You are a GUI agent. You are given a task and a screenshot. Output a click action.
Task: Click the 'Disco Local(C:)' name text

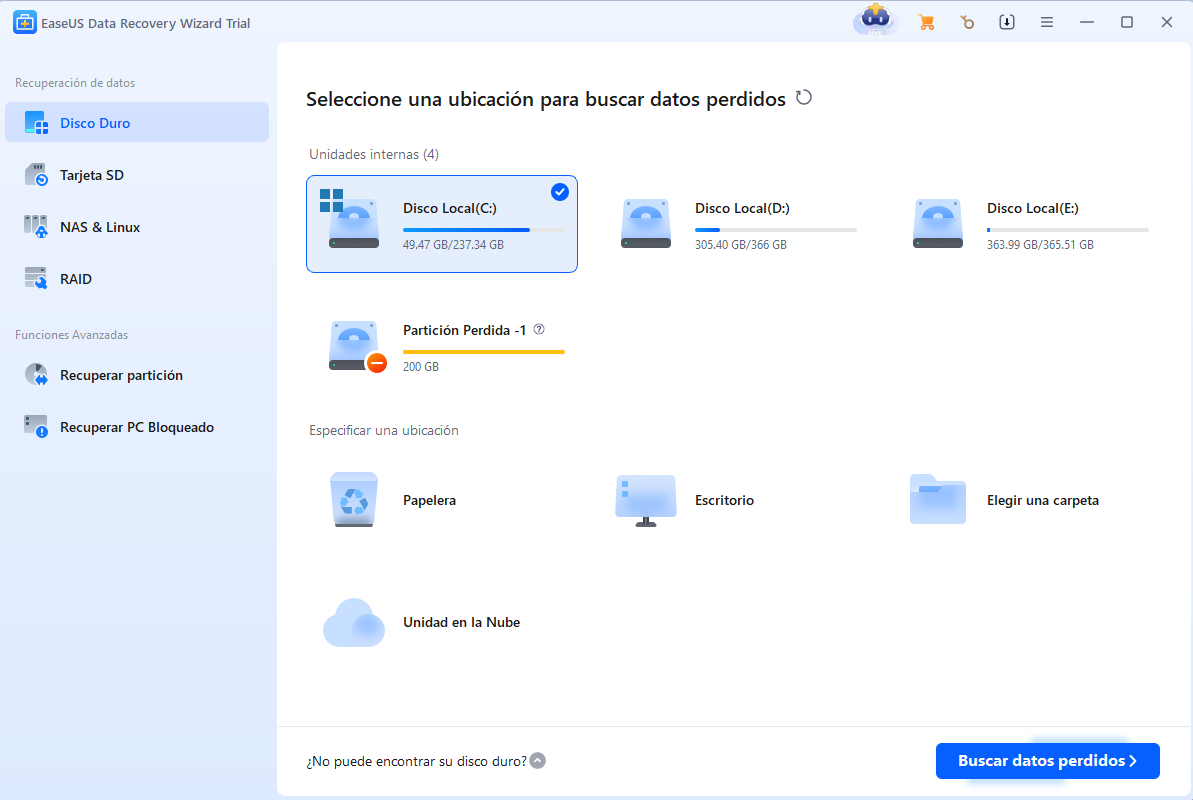450,208
